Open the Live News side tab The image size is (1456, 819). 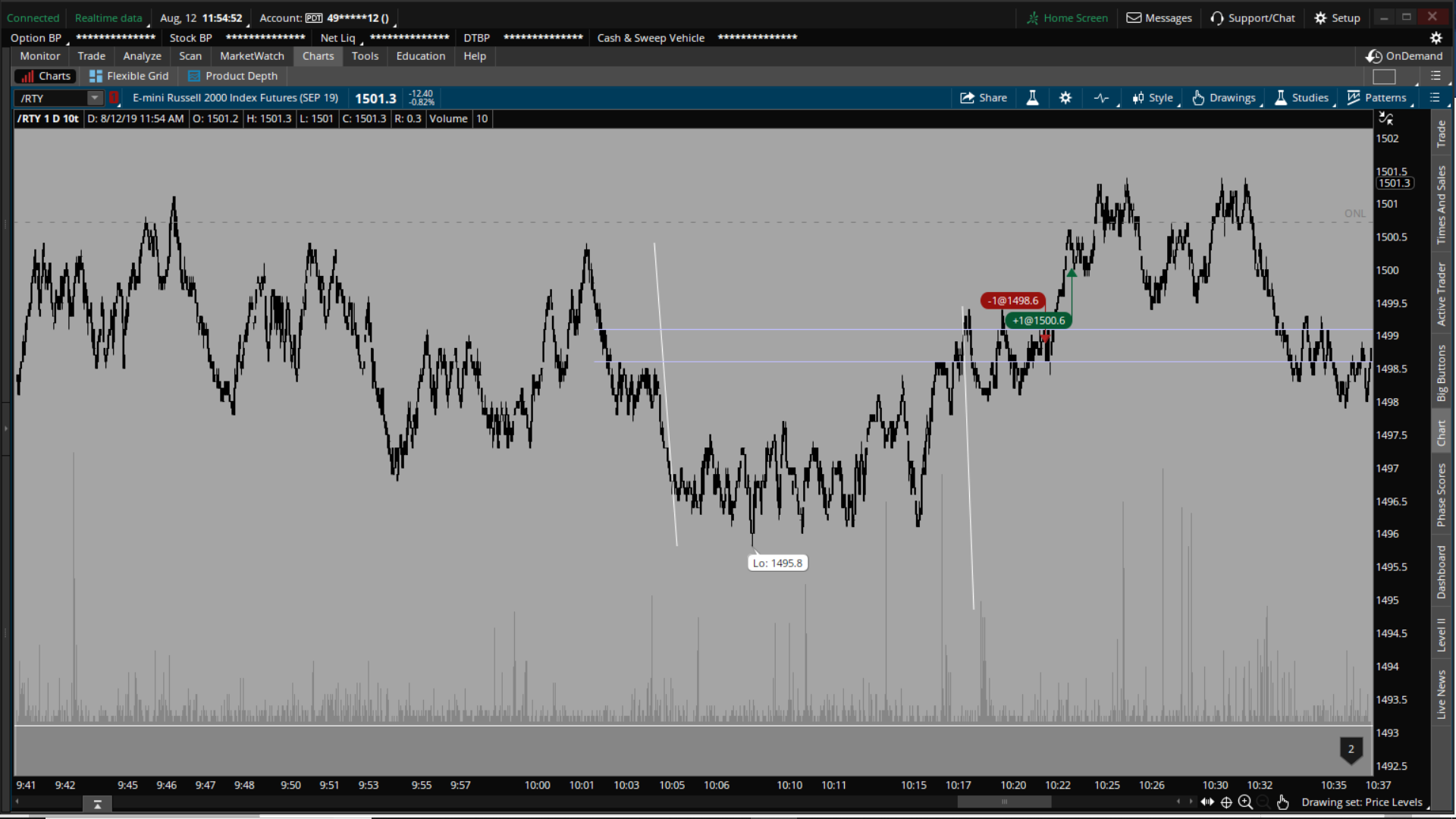[x=1441, y=695]
